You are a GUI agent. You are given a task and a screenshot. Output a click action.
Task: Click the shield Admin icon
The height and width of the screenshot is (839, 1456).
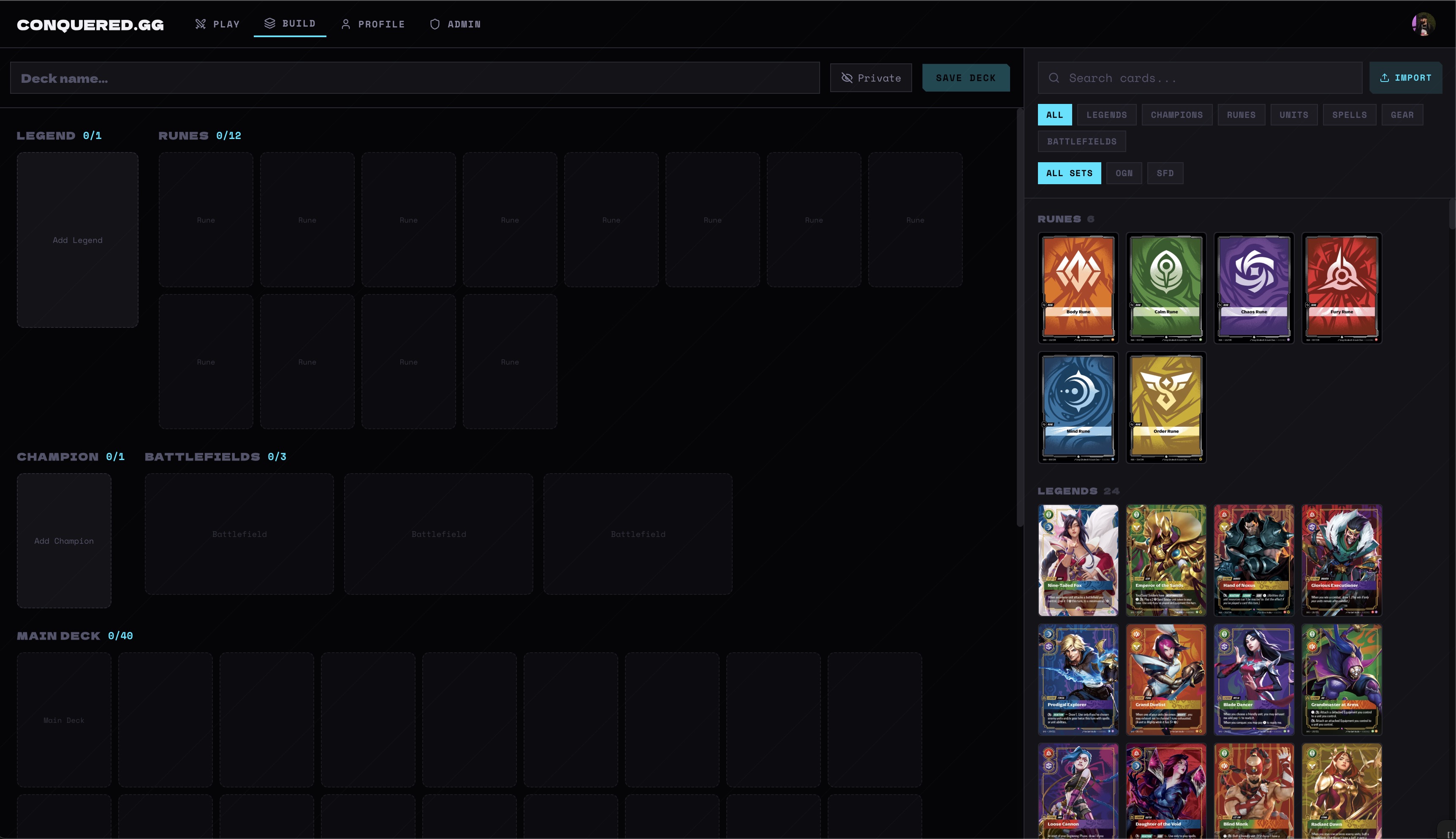(x=435, y=24)
